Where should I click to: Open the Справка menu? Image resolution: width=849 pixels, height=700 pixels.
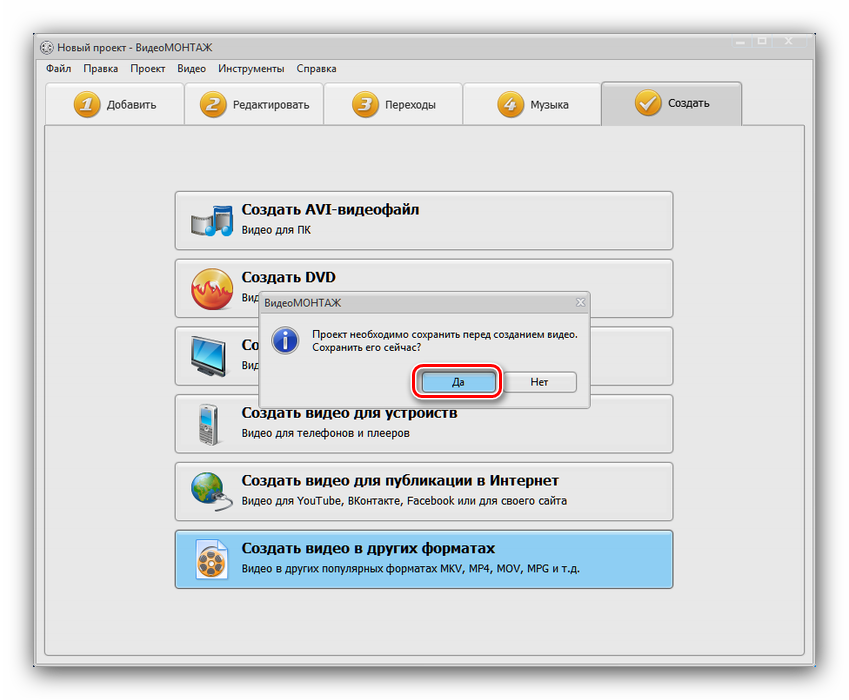click(316, 69)
